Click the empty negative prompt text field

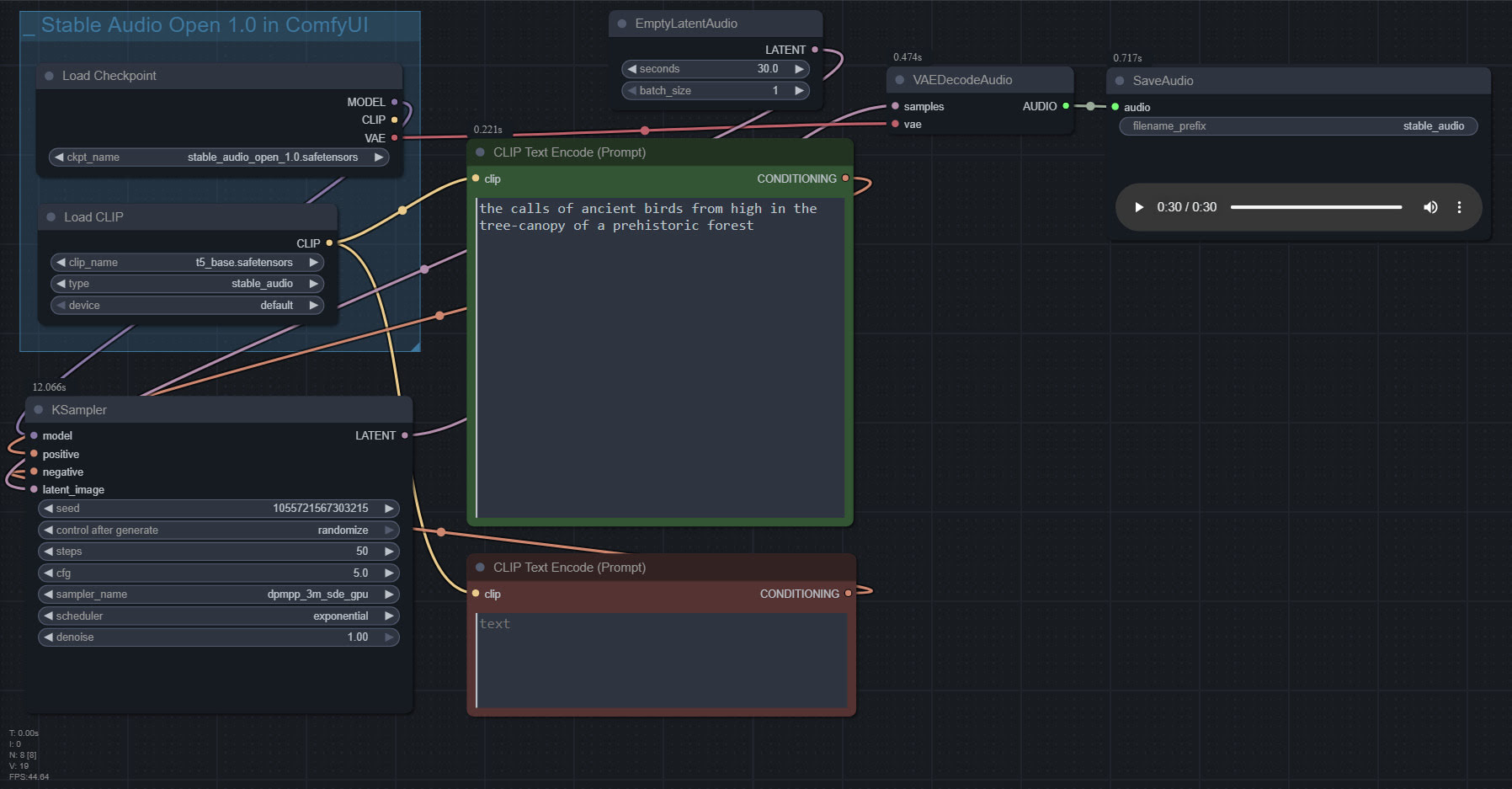click(x=662, y=660)
